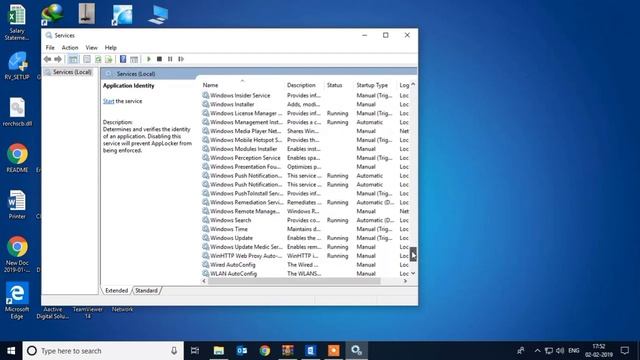Image resolution: width=640 pixels, height=360 pixels.
Task: Open the Help menu
Action: [x=111, y=48]
